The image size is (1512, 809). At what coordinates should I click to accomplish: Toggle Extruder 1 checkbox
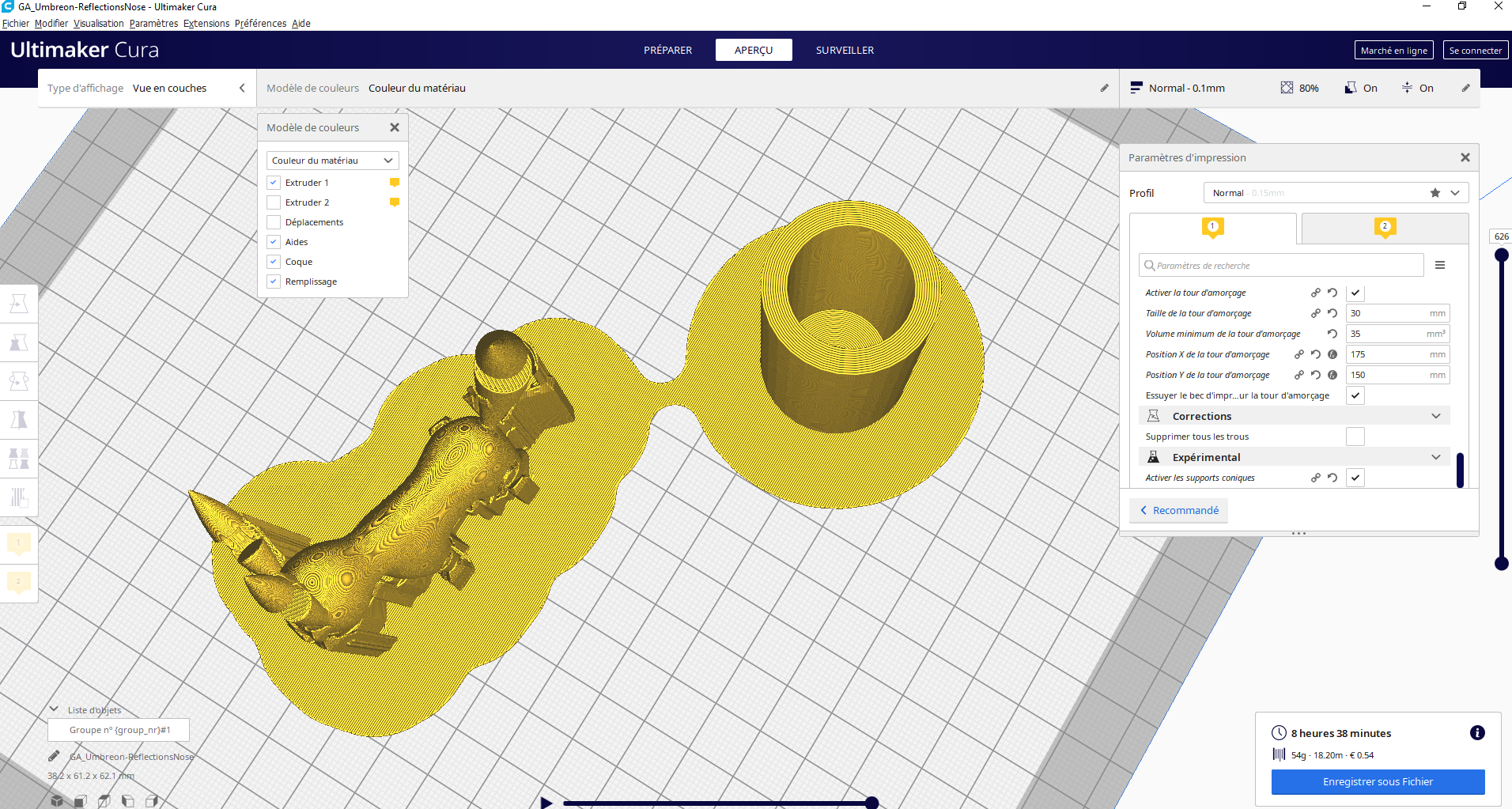(274, 183)
